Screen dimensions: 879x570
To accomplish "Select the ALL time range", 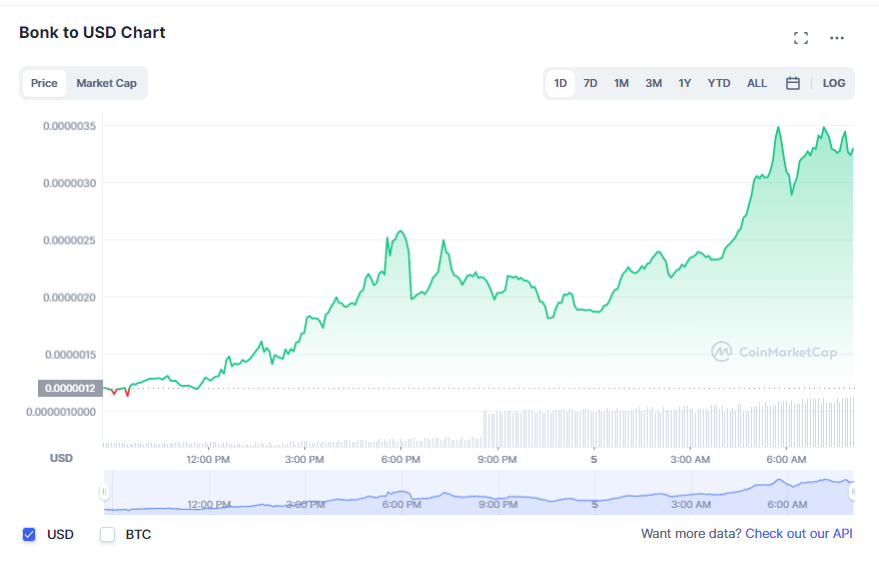I will pyautogui.click(x=757, y=83).
